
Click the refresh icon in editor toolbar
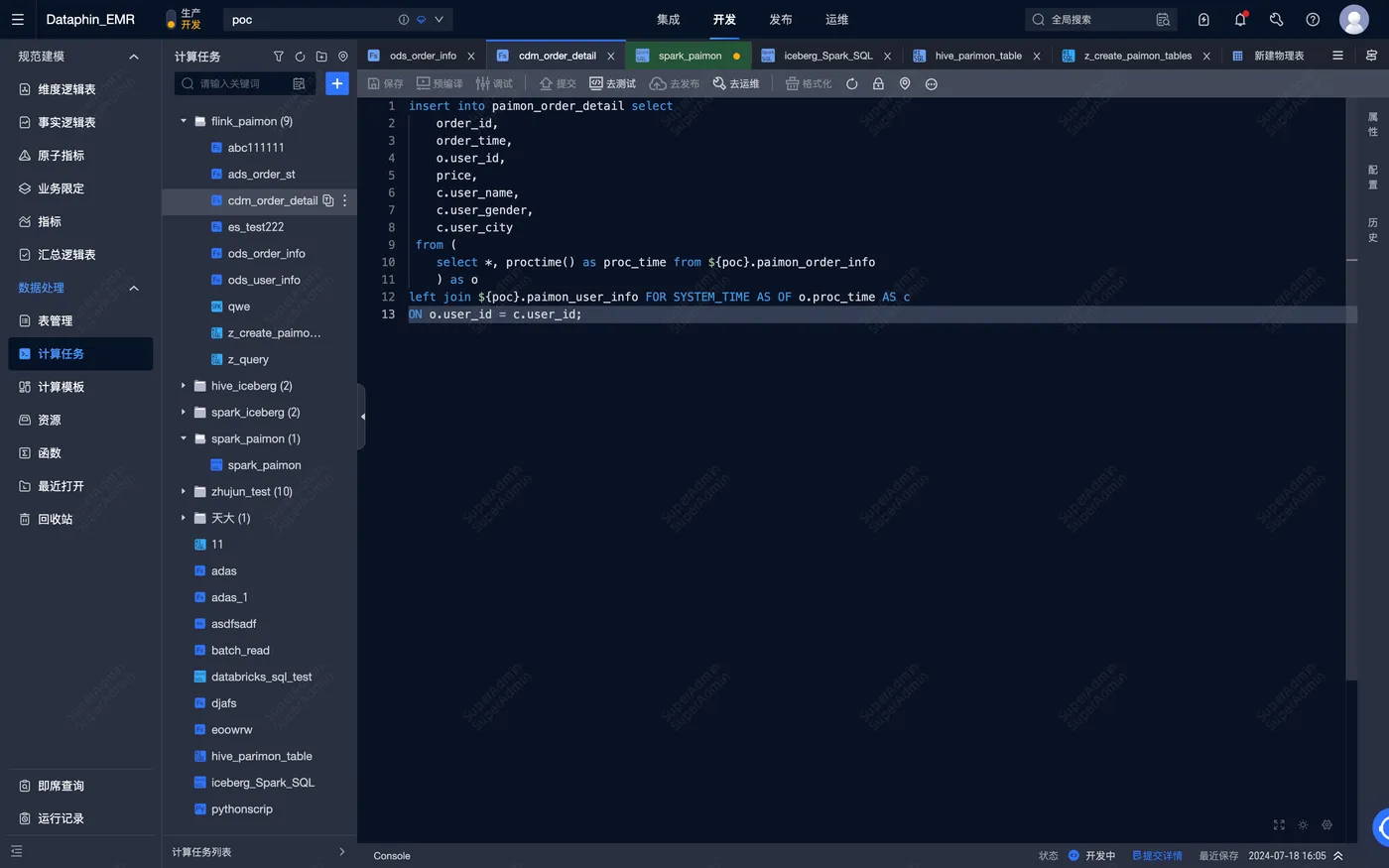[x=851, y=84]
